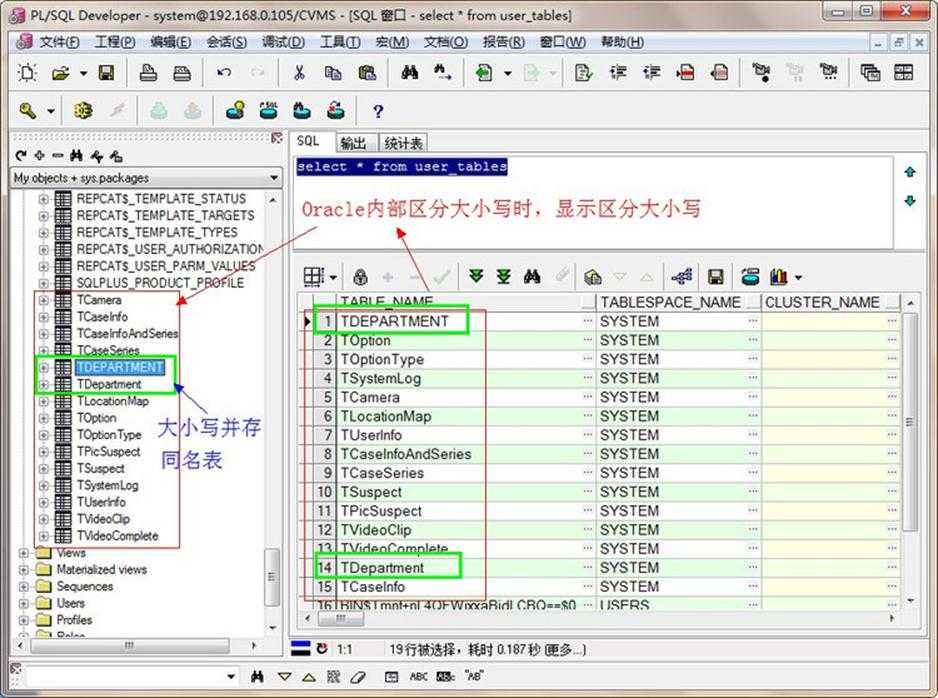This screenshot has width=938, height=698.
Task: Click the refresh icon in object browser
Action: pos(22,156)
